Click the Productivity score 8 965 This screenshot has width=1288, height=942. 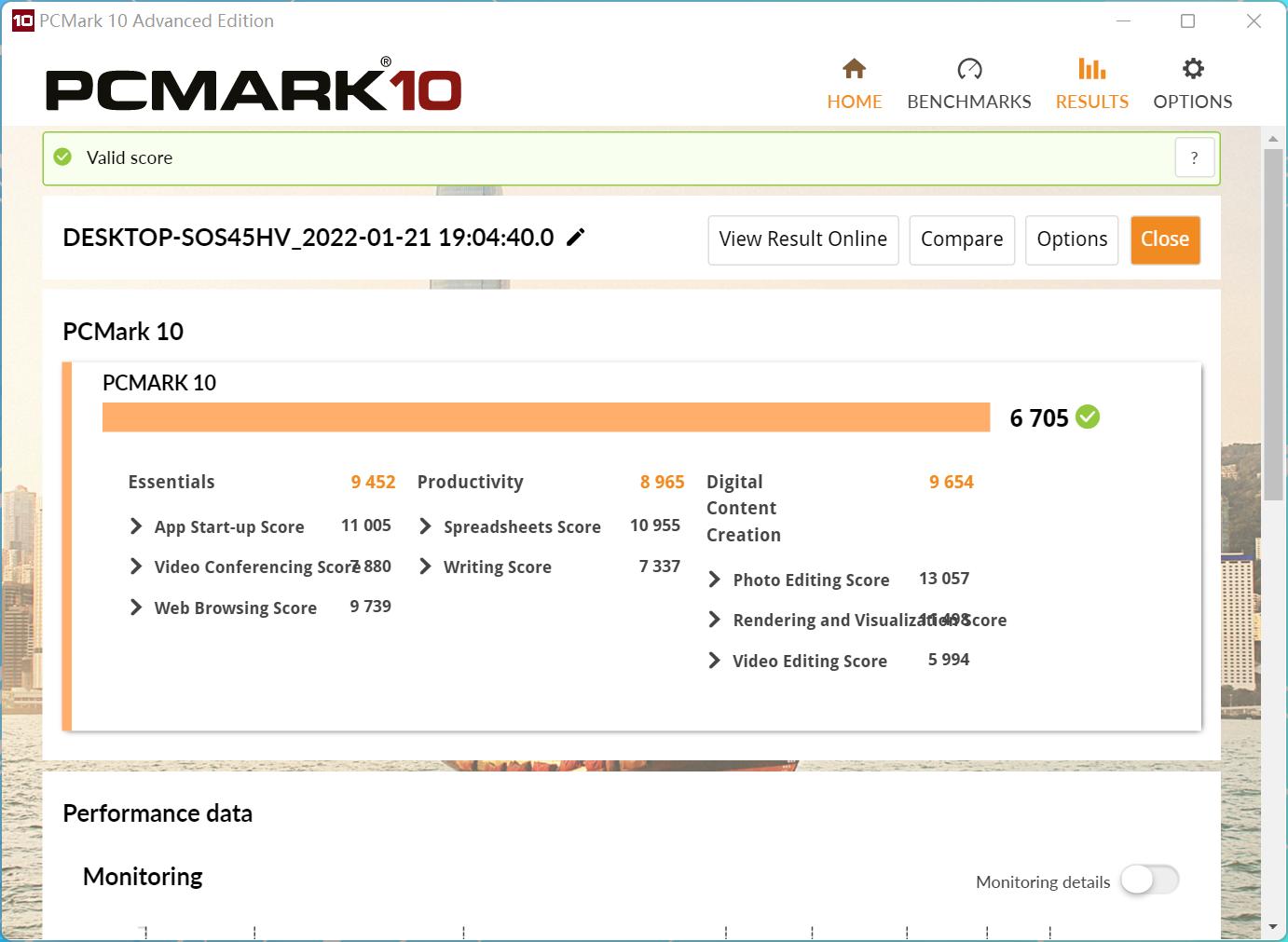(662, 482)
